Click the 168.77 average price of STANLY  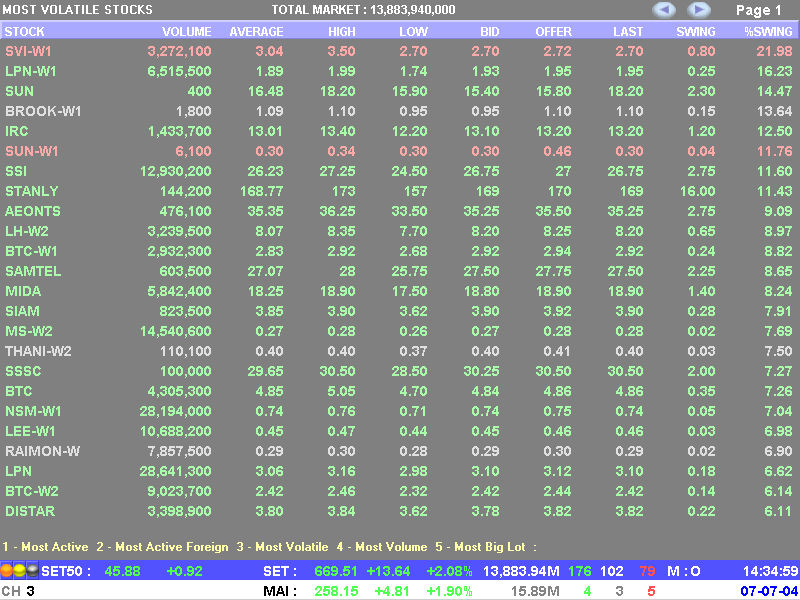[x=261, y=191]
